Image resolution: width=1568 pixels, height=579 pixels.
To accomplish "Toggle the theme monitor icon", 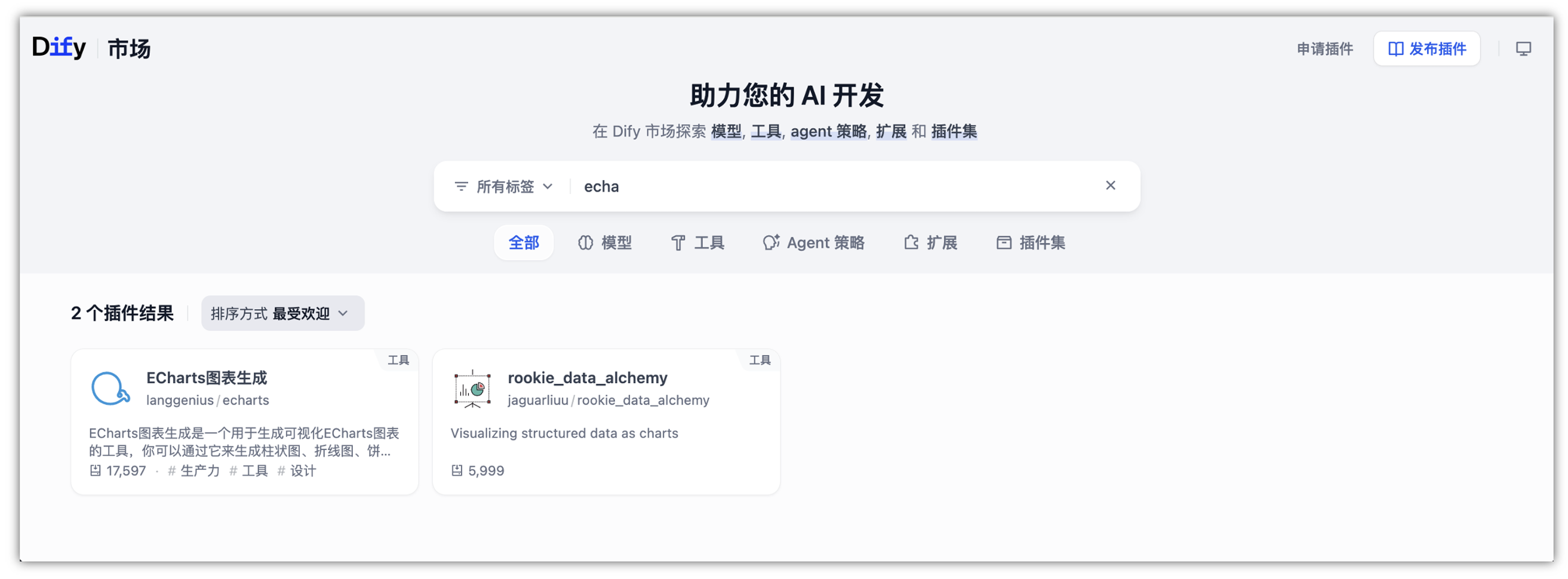I will point(1523,49).
